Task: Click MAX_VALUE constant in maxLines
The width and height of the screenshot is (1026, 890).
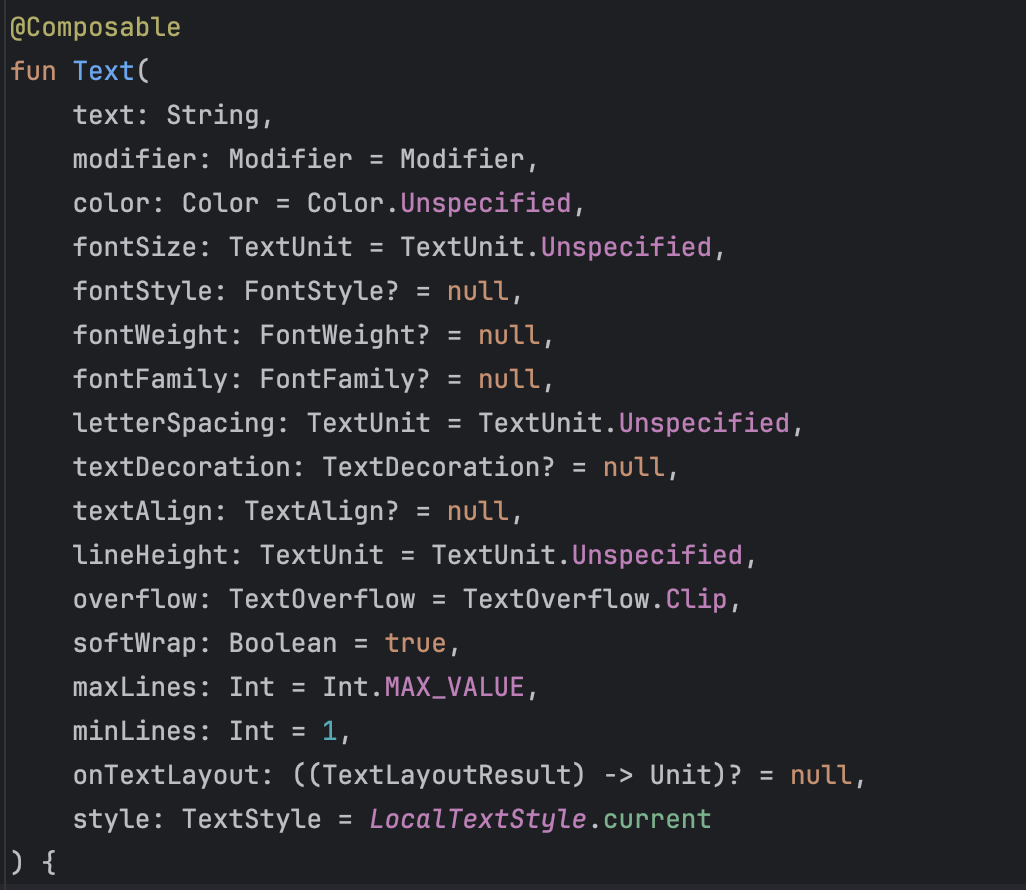Action: pyautogui.click(x=455, y=687)
